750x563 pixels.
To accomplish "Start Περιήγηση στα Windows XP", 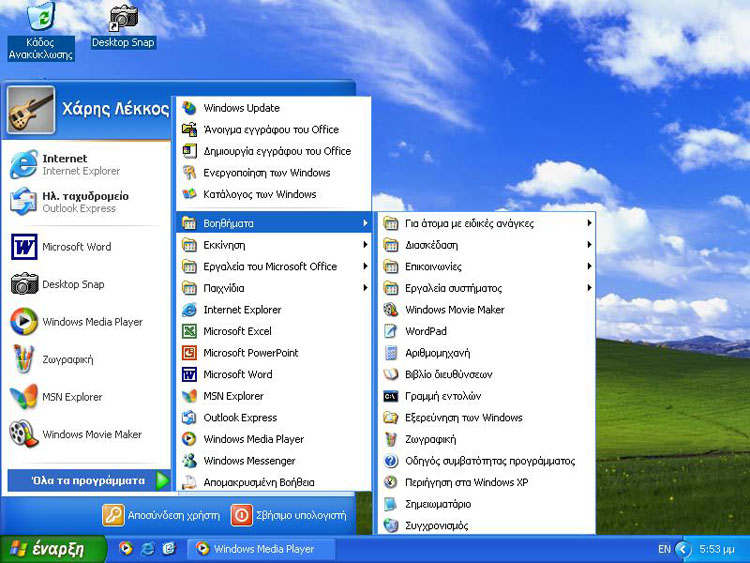I will pos(487,482).
